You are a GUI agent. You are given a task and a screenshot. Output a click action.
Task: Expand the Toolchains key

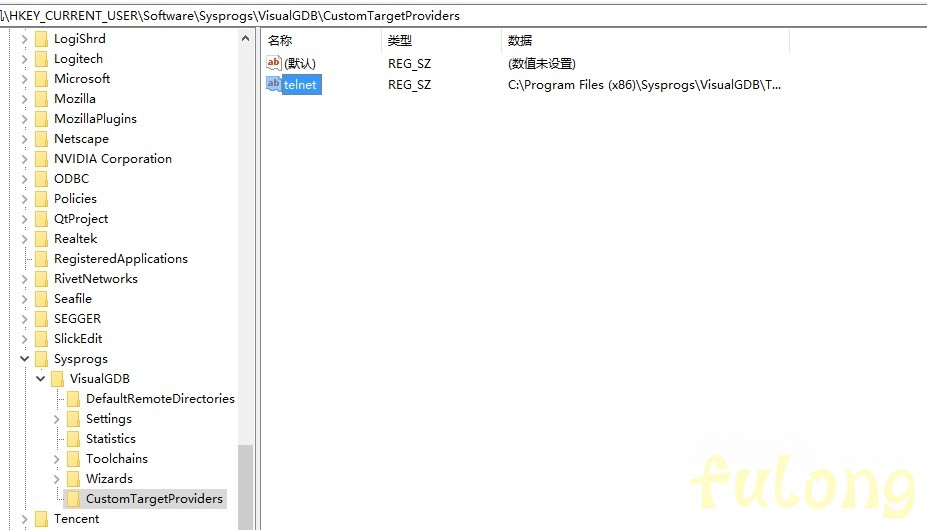[56, 459]
